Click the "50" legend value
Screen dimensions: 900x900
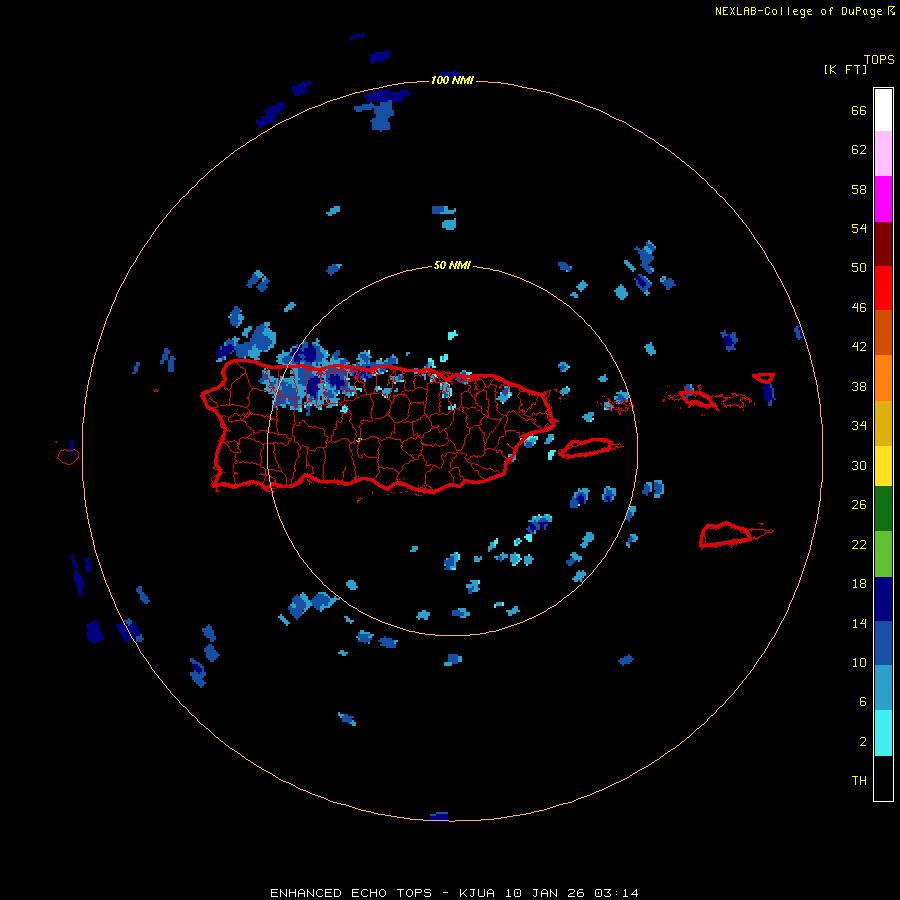pyautogui.click(x=859, y=267)
